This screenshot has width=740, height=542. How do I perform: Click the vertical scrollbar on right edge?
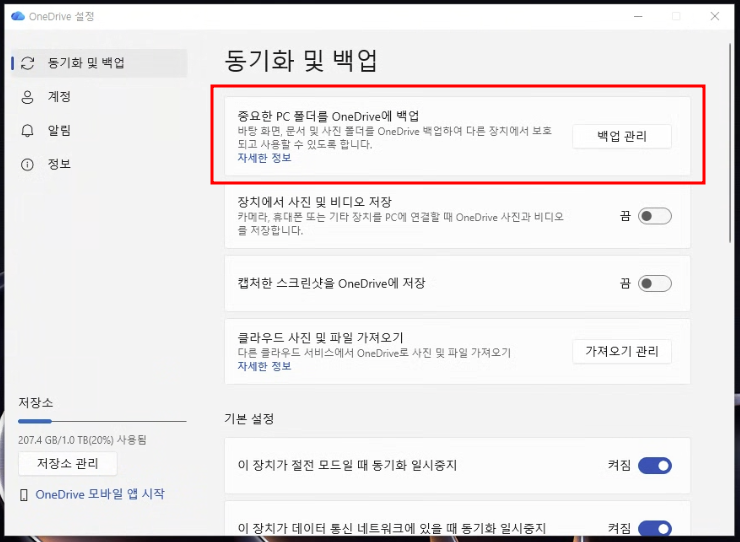[731, 144]
